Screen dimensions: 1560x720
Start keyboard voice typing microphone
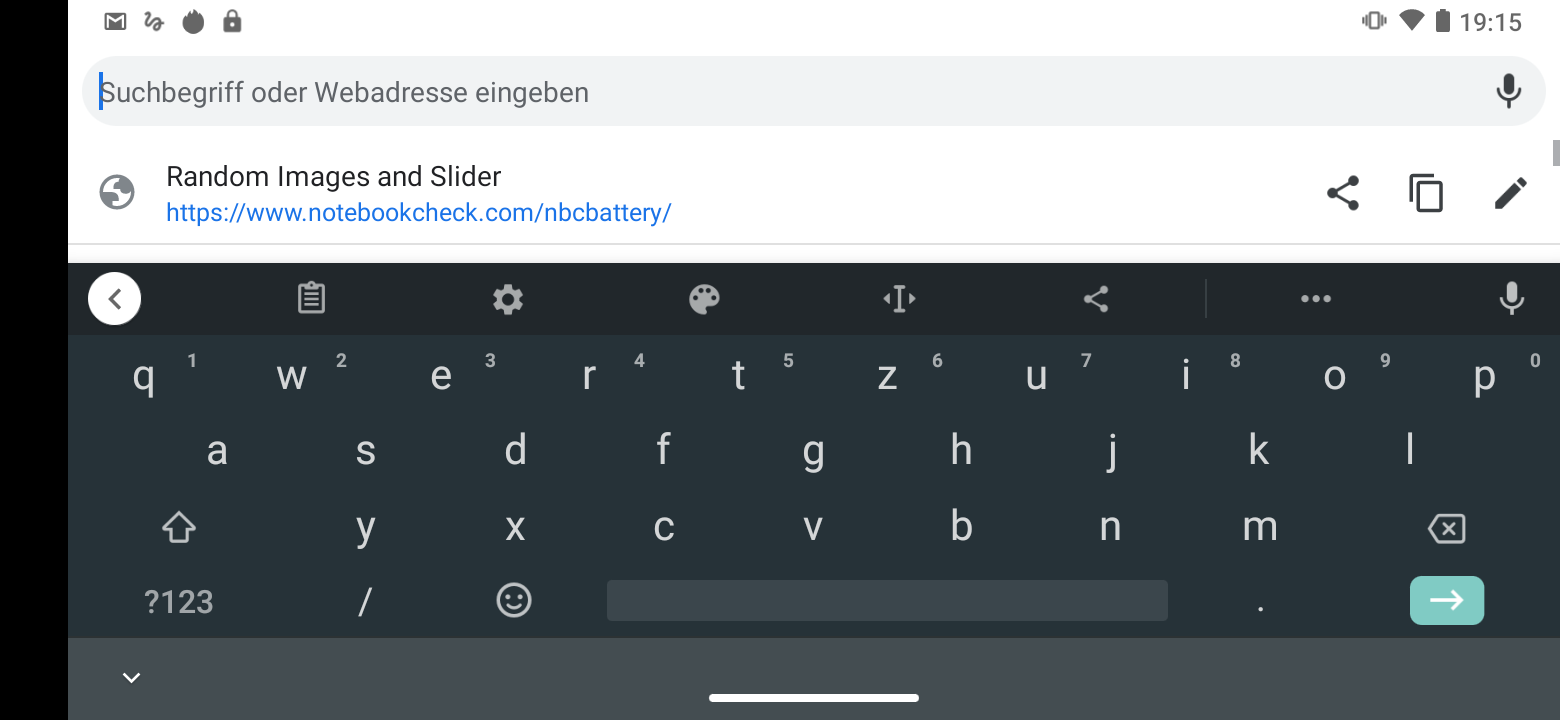pos(1511,298)
